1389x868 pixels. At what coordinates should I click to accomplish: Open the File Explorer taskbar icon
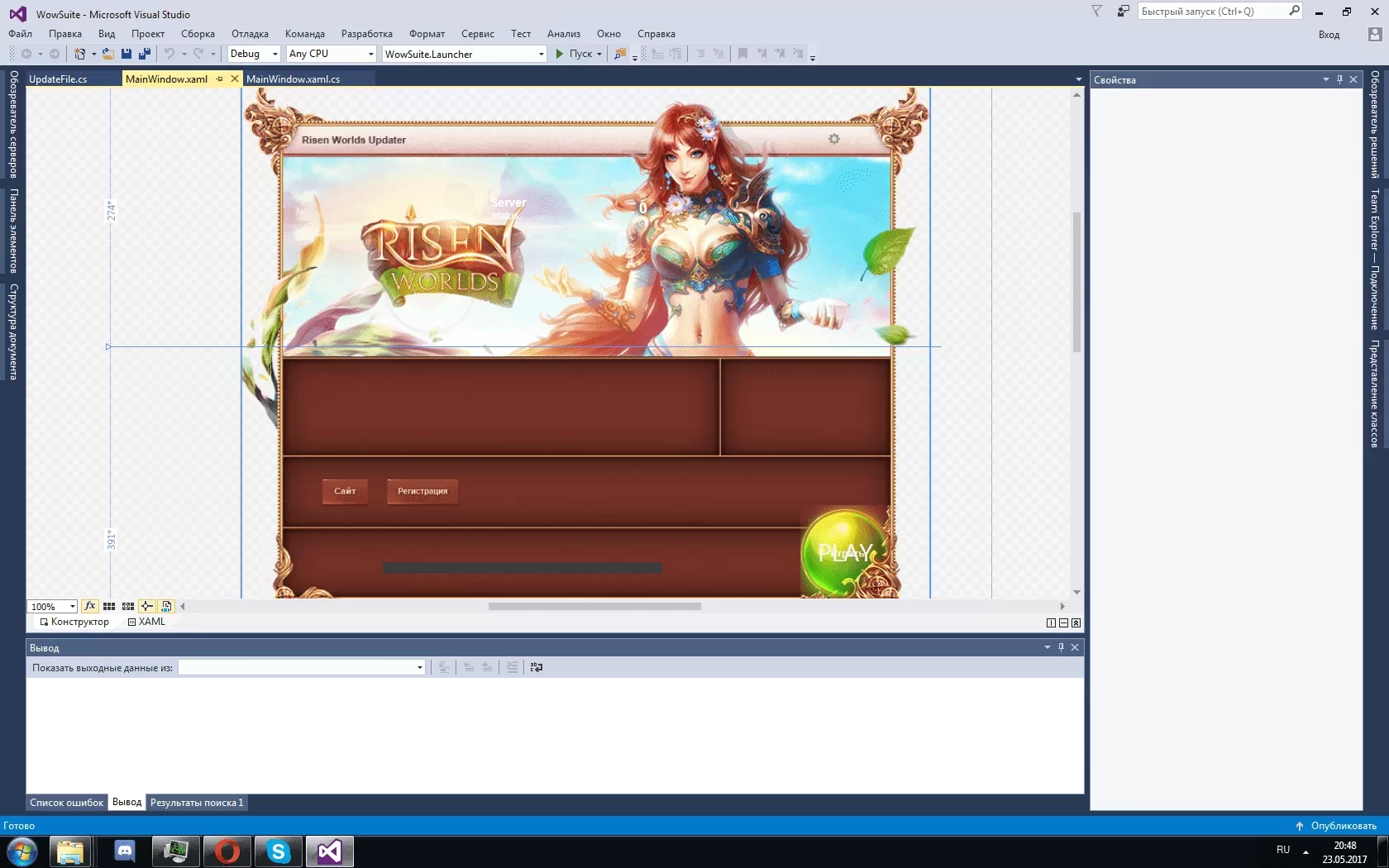[70, 851]
